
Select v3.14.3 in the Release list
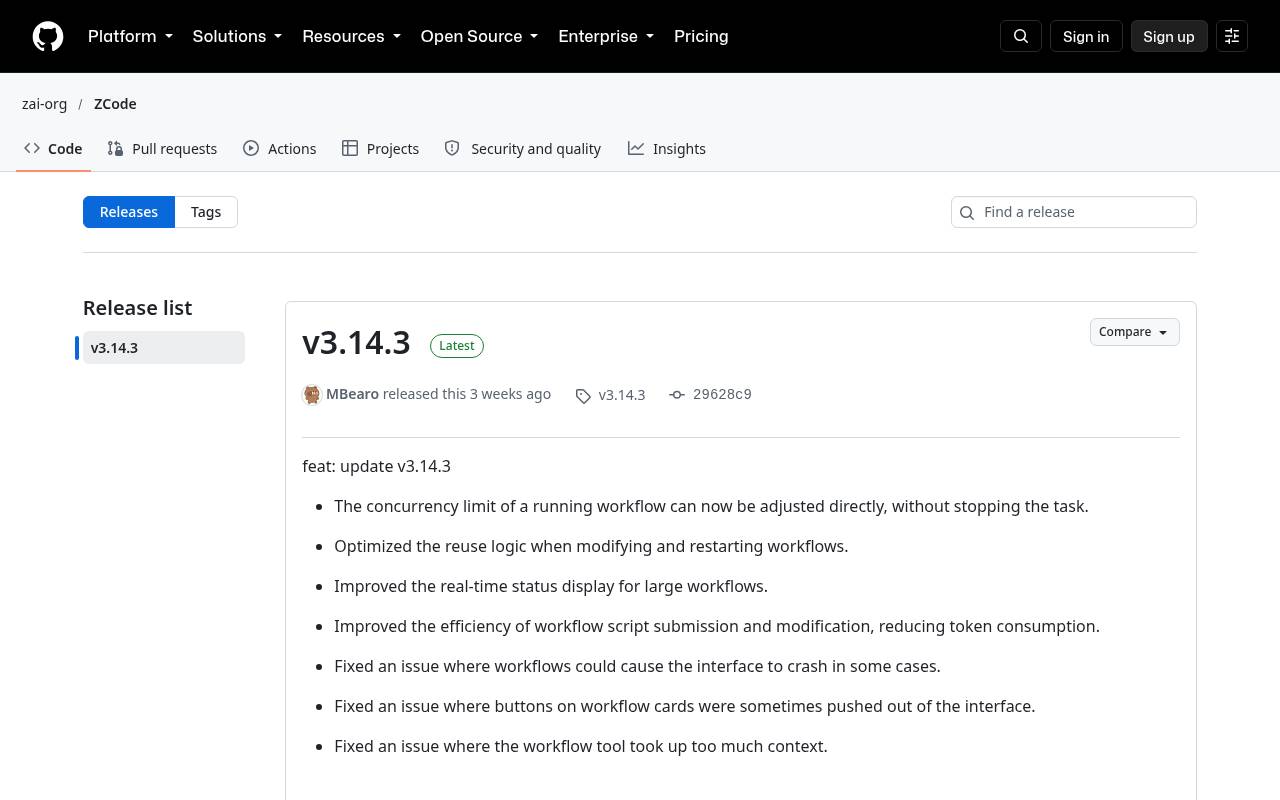(x=164, y=348)
